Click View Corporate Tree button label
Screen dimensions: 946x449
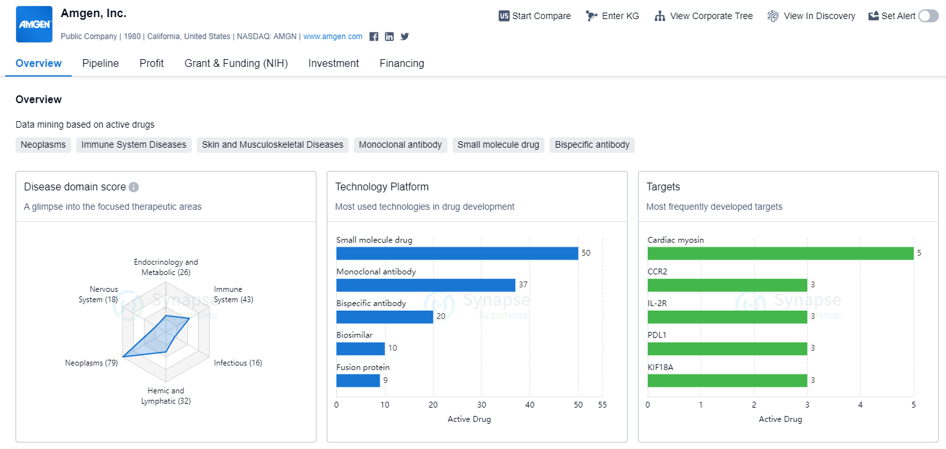pos(711,16)
